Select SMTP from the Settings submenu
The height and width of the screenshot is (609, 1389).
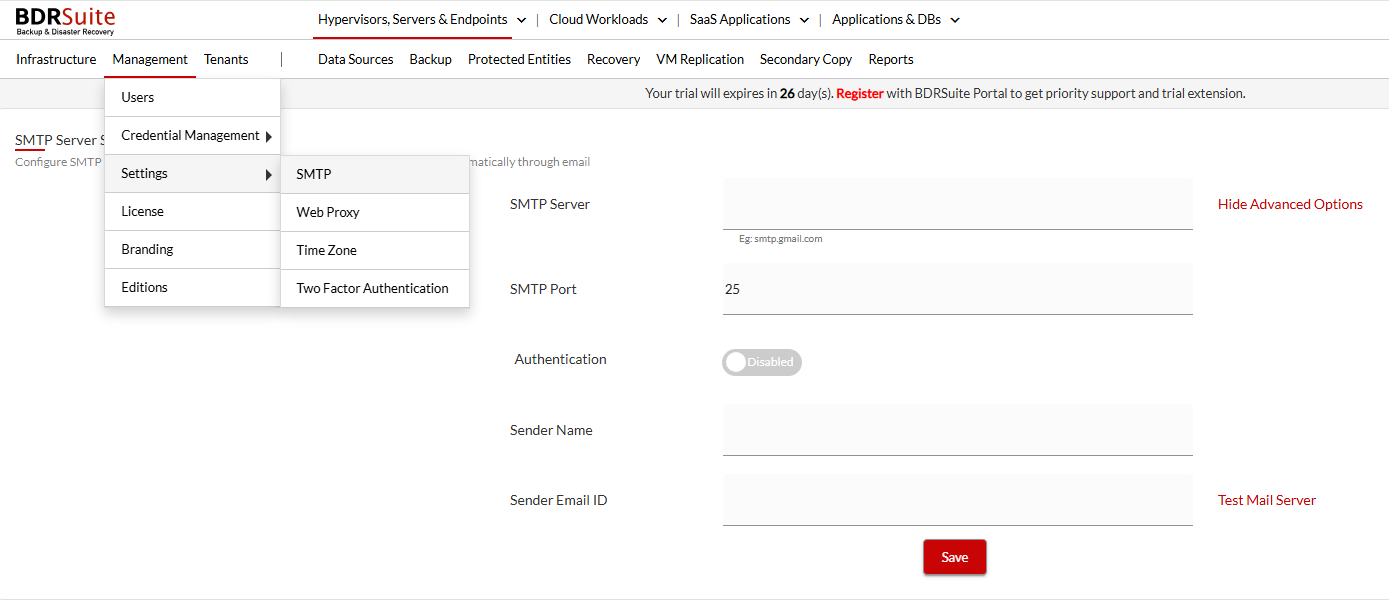(x=314, y=174)
